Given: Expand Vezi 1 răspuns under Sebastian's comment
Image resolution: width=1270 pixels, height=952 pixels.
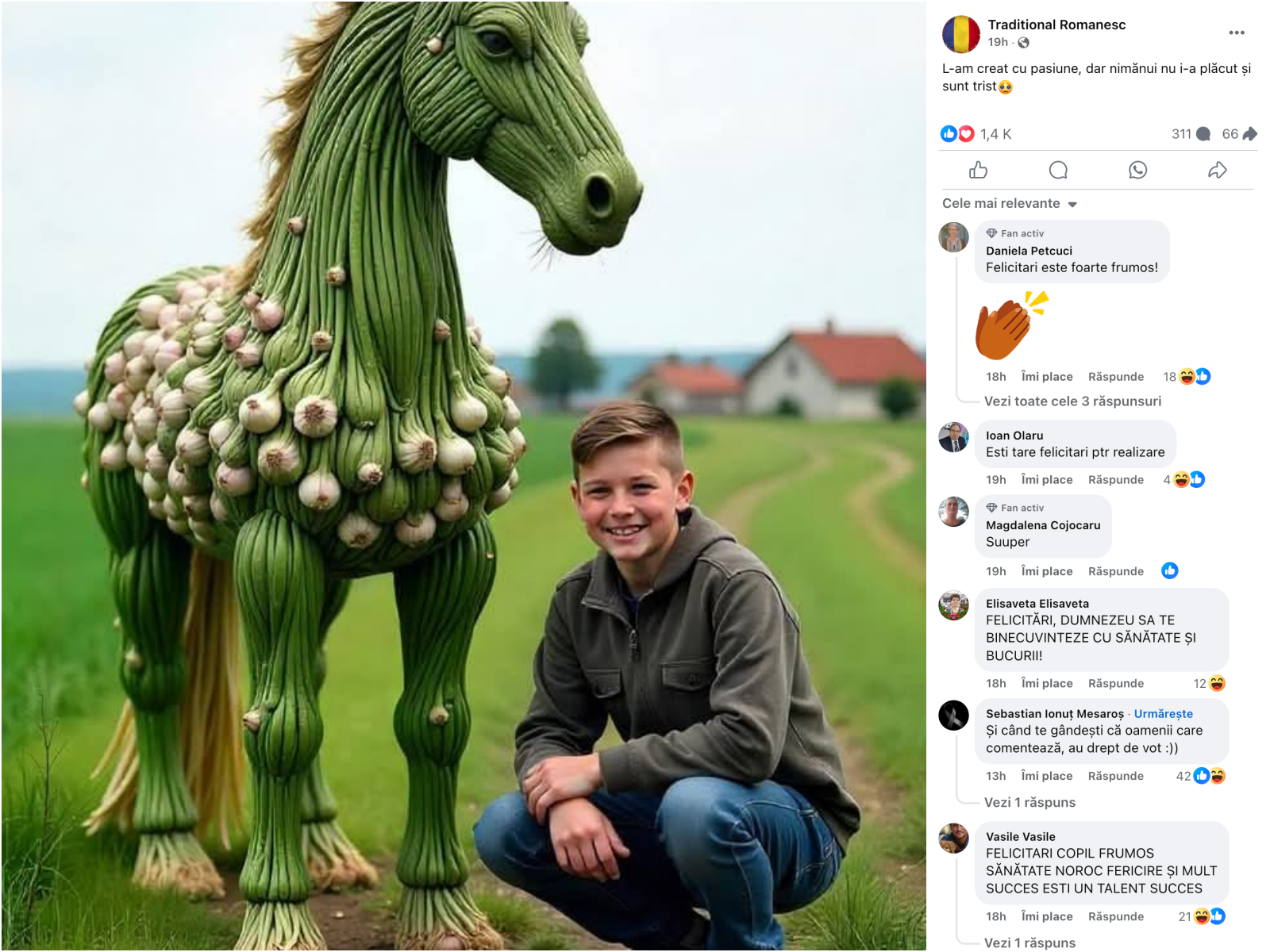Looking at the screenshot, I should coord(1029,803).
